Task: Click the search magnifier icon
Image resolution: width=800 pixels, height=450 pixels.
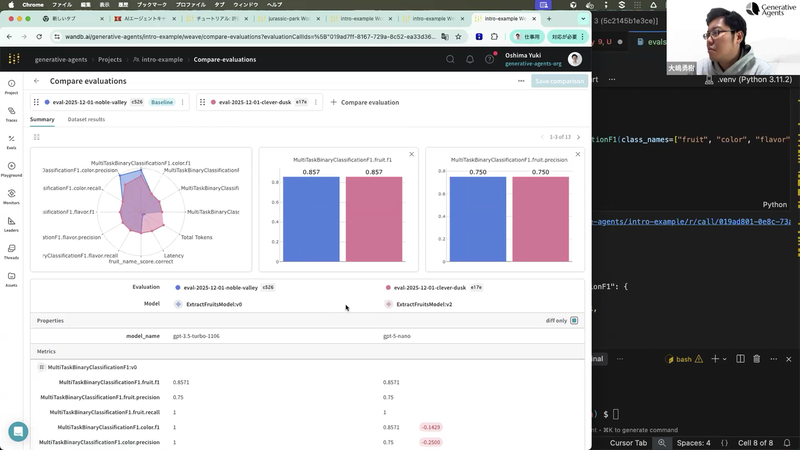Action: click(450, 60)
